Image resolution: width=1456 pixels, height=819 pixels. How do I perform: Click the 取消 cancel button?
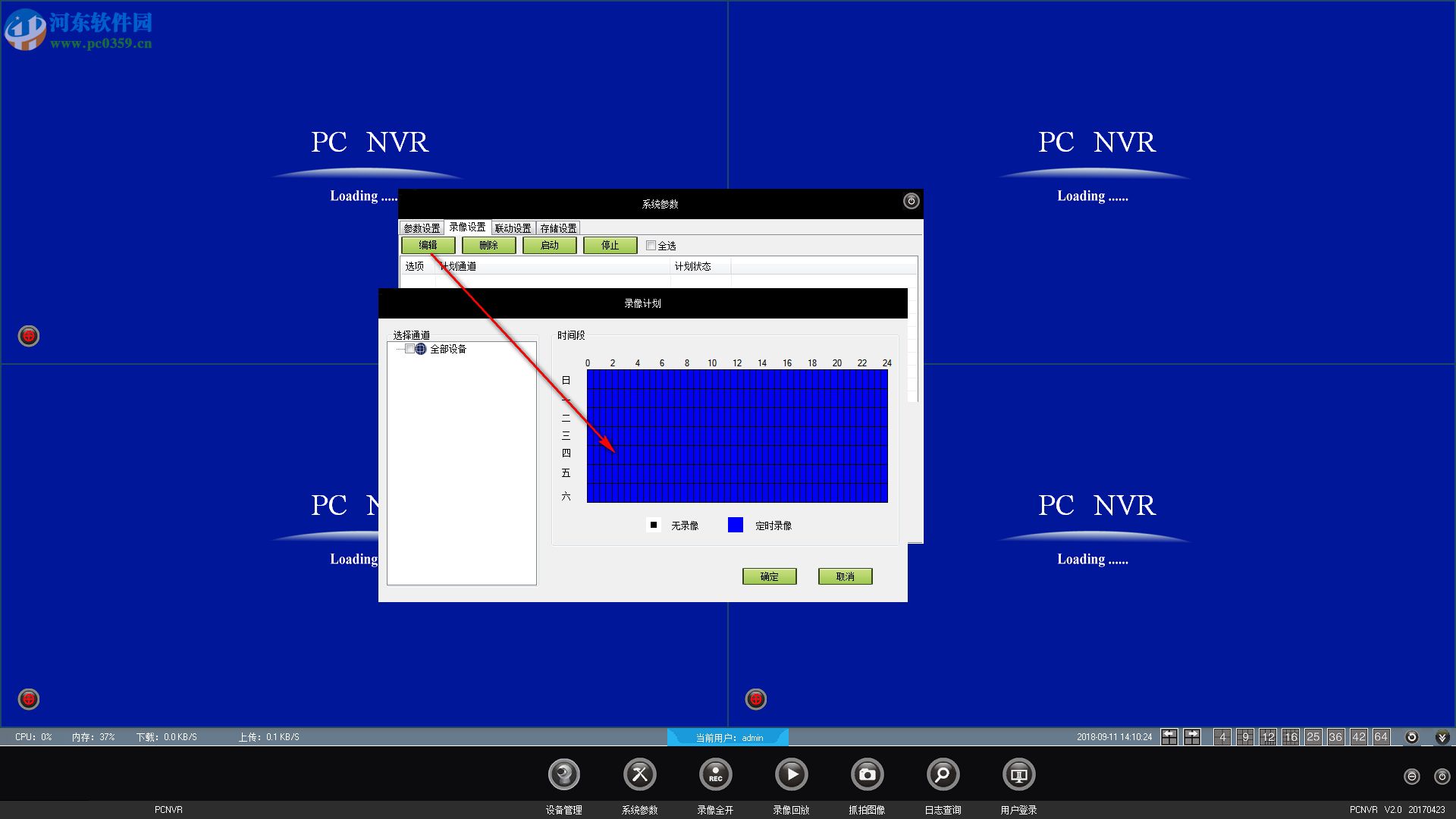pyautogui.click(x=845, y=576)
